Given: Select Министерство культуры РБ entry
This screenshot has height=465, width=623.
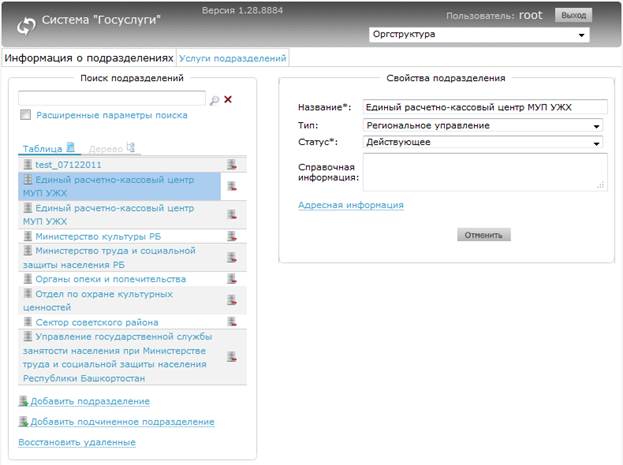Looking at the screenshot, I should pyautogui.click(x=98, y=236).
